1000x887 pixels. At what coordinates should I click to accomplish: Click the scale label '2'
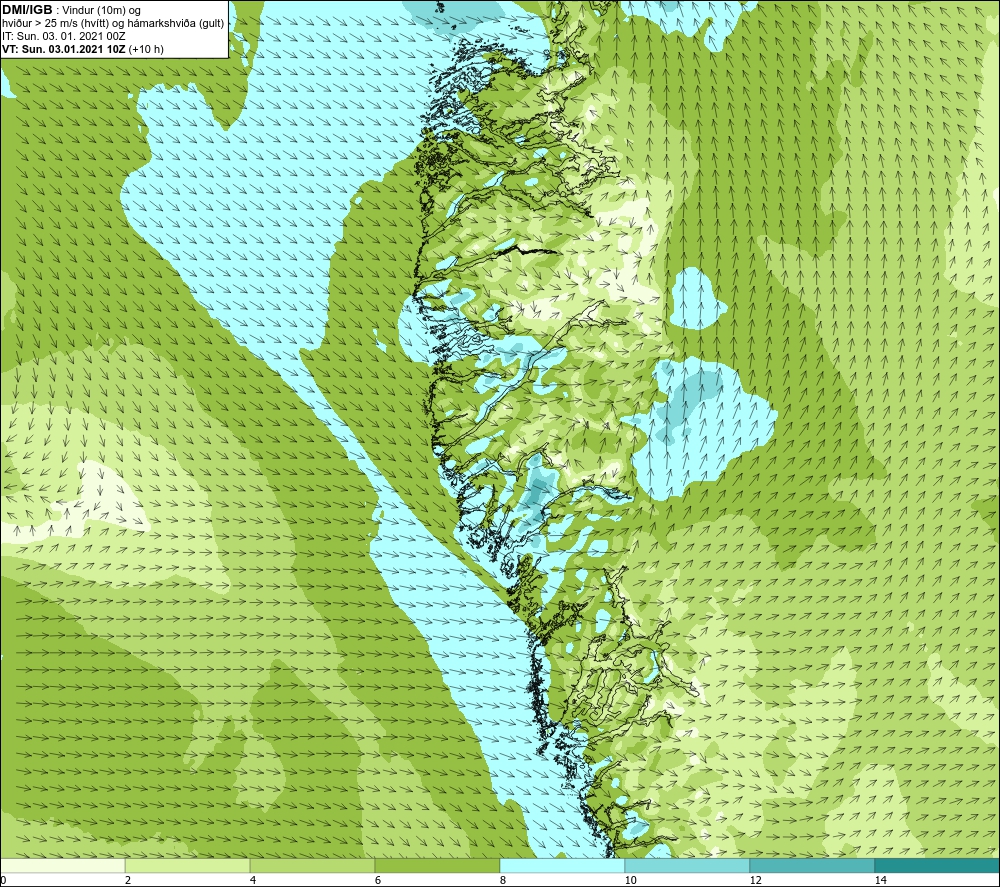point(128,880)
